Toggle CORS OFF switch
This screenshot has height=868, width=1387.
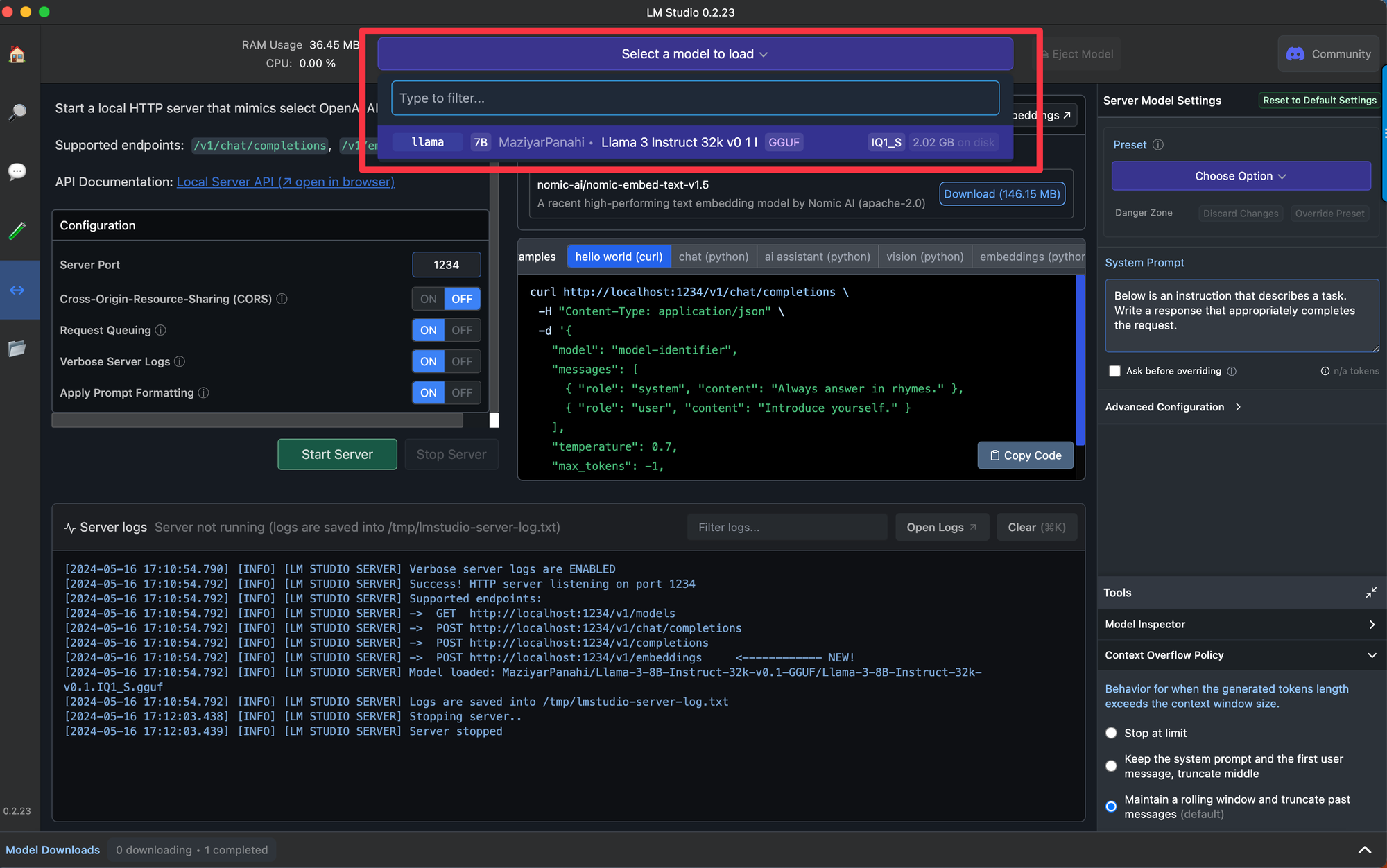click(461, 298)
